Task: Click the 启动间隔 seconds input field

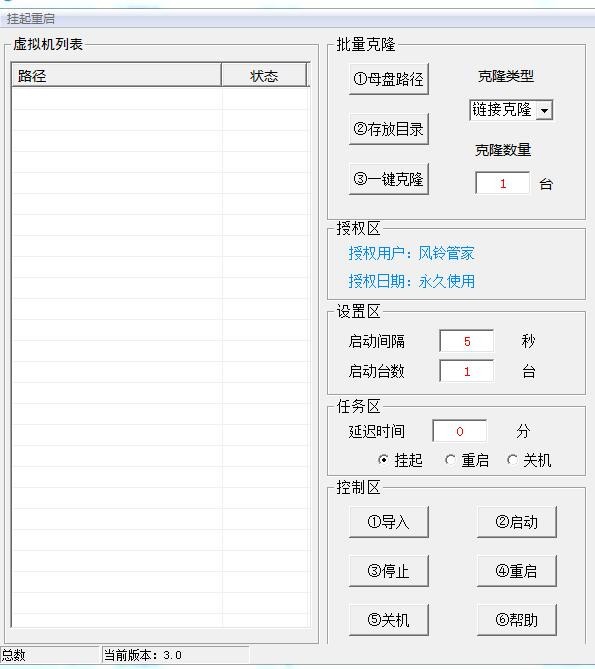Action: click(x=467, y=341)
